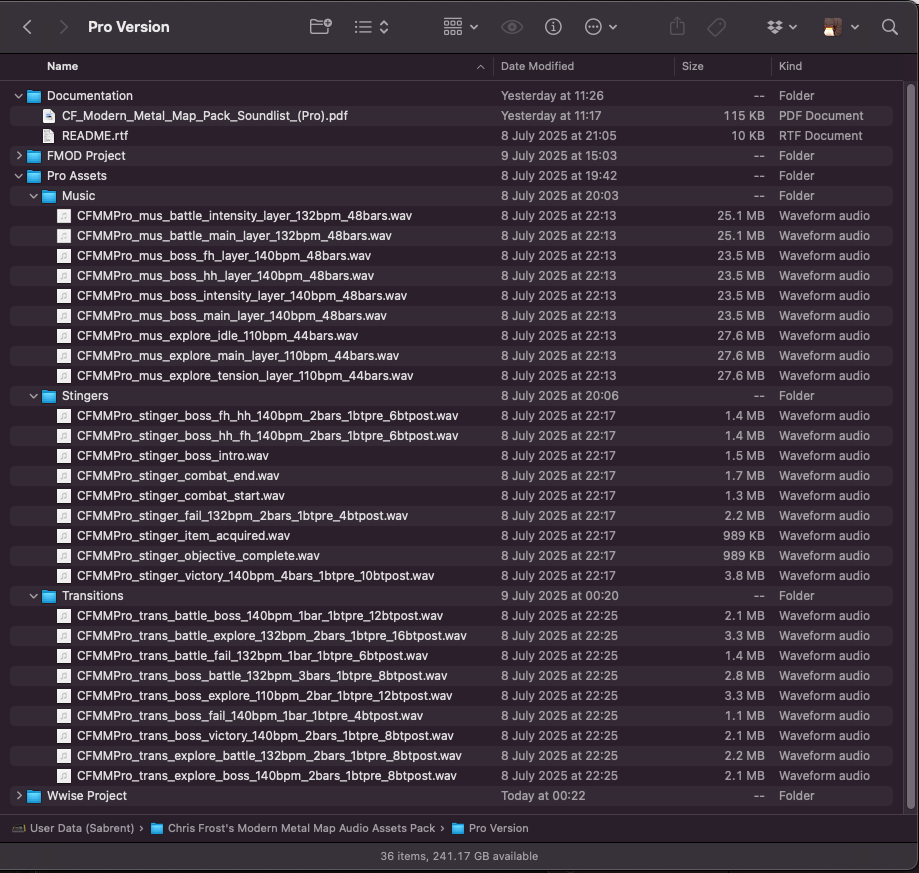
Task: Expand the Wwise Project folder
Action: click(19, 796)
